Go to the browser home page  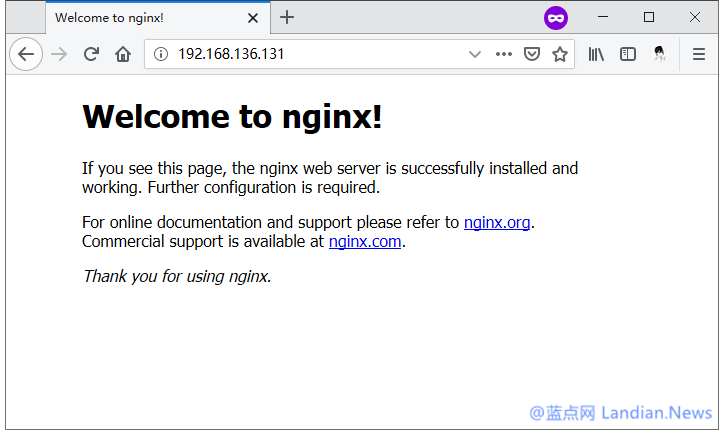pyautogui.click(x=123, y=54)
